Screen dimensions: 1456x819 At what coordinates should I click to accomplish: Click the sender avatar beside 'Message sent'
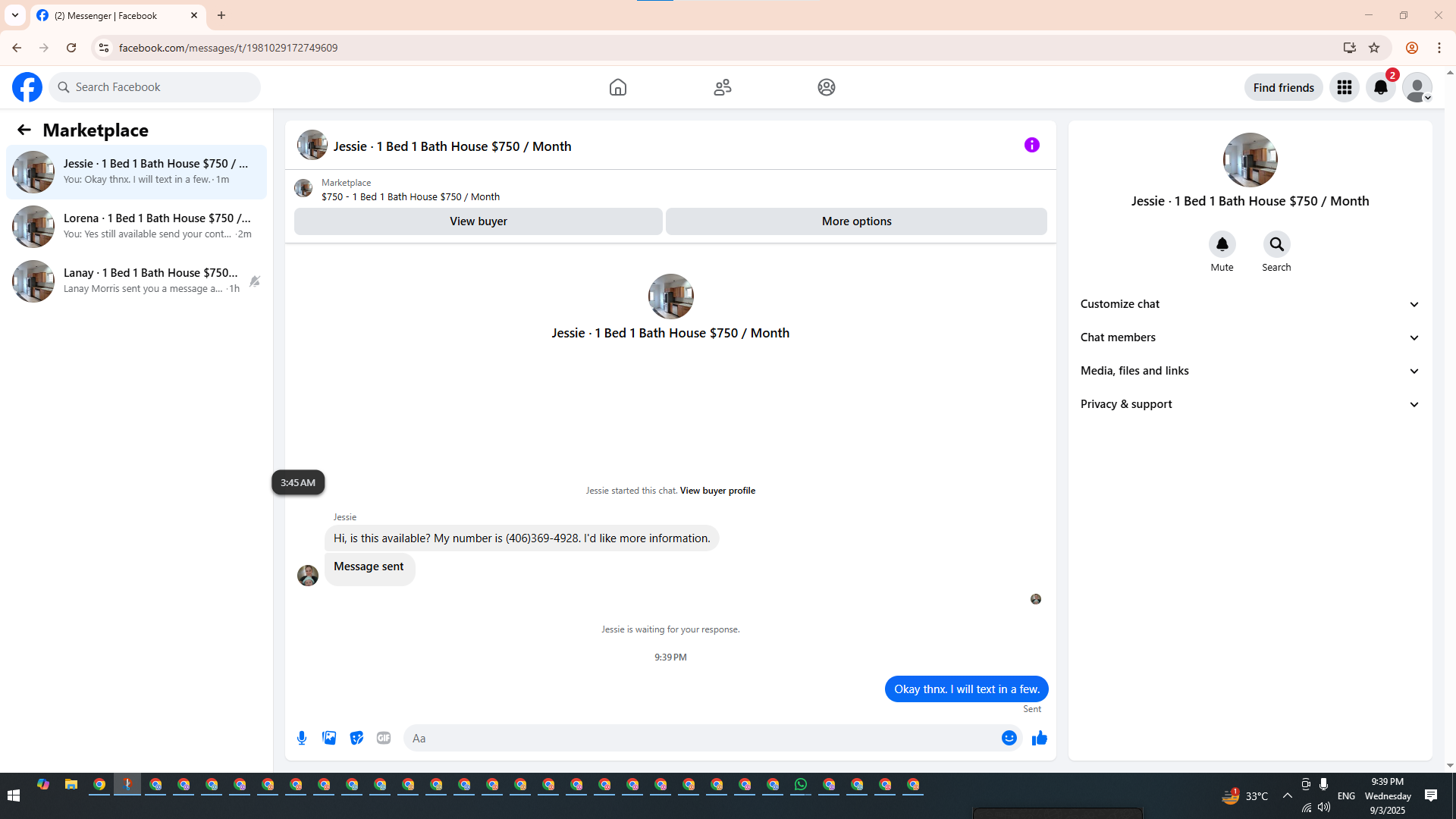point(308,576)
